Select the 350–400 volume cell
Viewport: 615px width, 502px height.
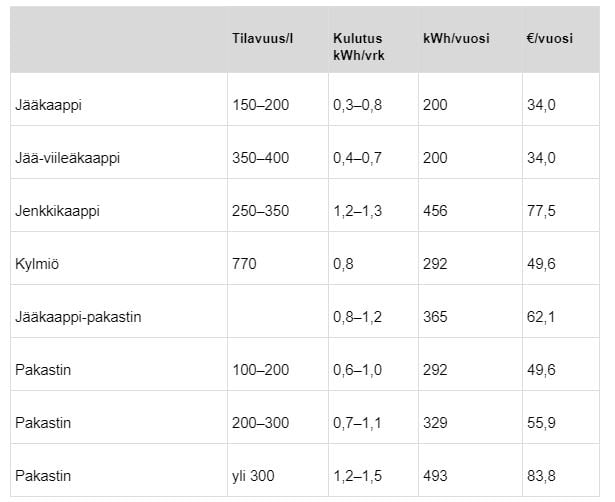click(260, 158)
